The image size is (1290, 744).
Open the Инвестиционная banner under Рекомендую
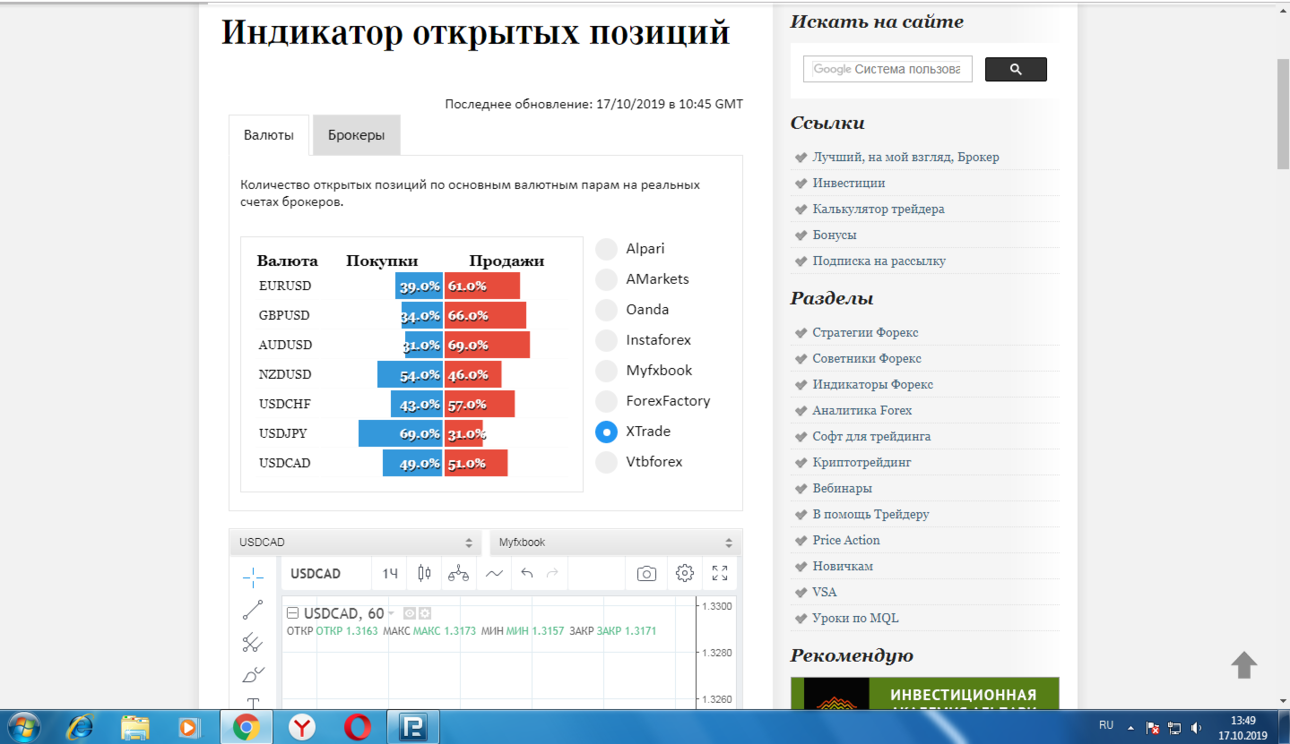[925, 694]
